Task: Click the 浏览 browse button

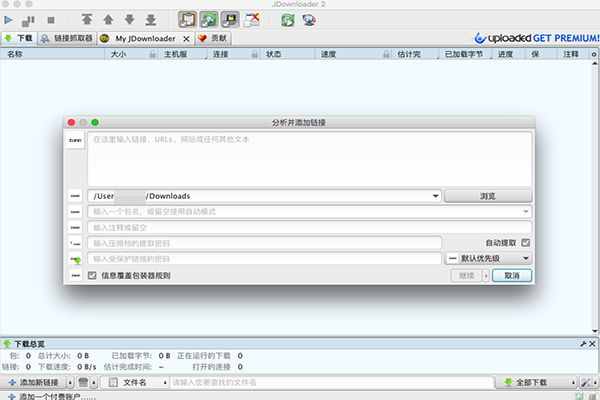Action: pyautogui.click(x=489, y=196)
